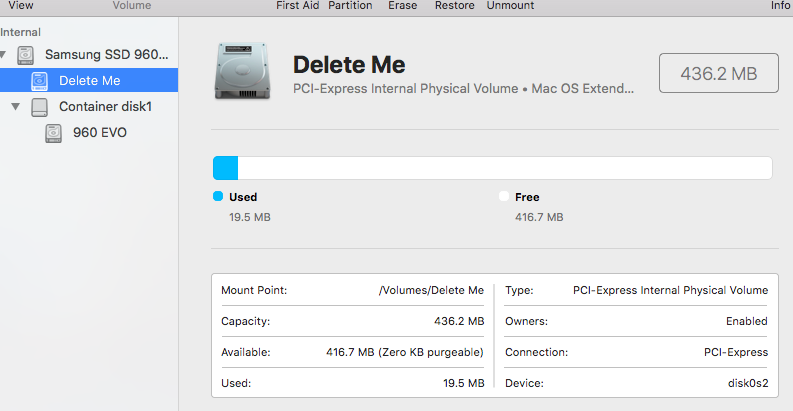
Task: Click the 436.2 MB capacity box
Action: pos(719,73)
